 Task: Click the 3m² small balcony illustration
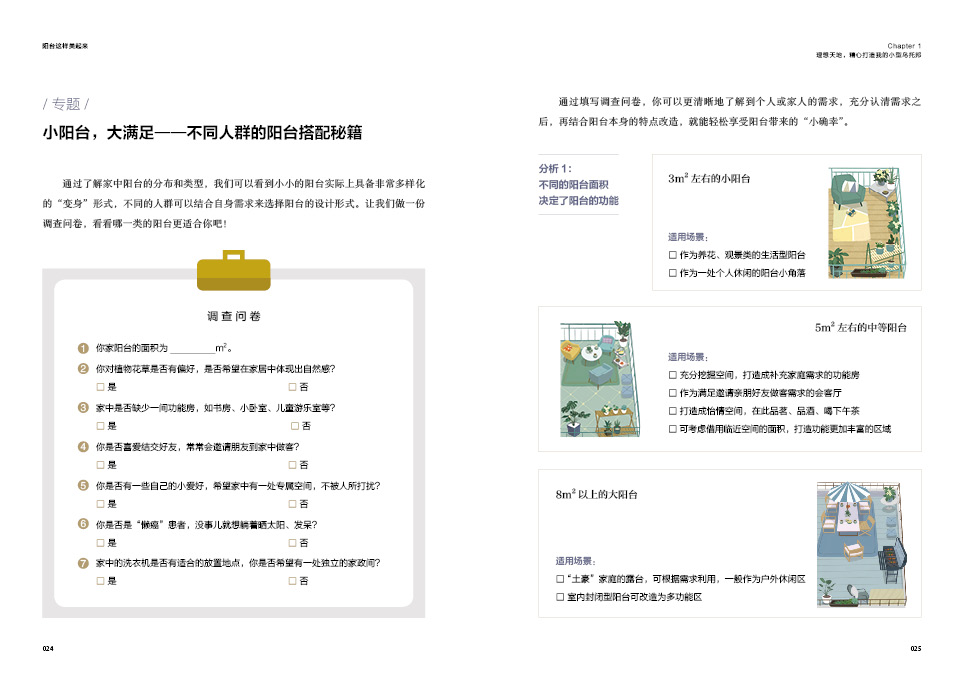(x=866, y=223)
